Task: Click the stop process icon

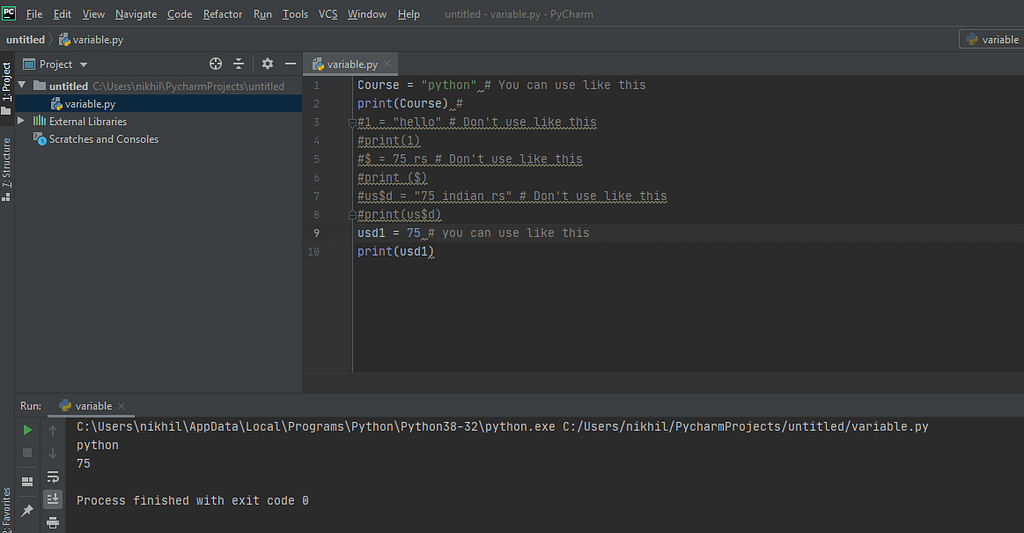Action: pos(27,453)
